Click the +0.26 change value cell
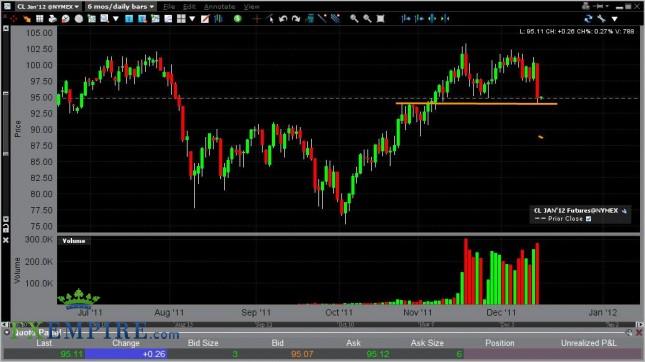This screenshot has width=645, height=362. (x=126, y=354)
